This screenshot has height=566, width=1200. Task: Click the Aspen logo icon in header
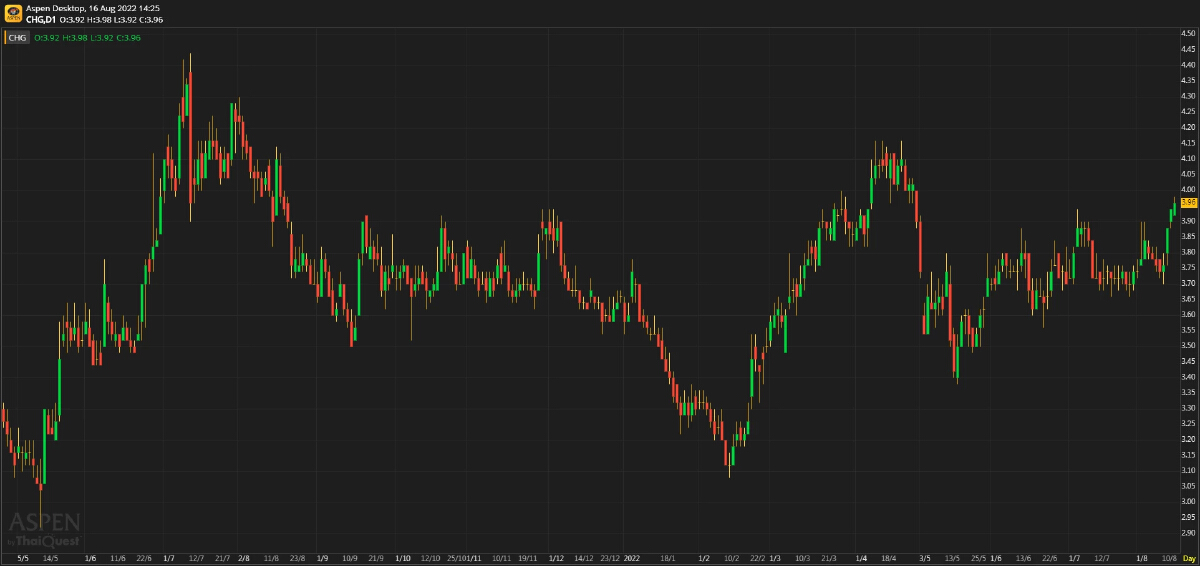click(x=12, y=13)
